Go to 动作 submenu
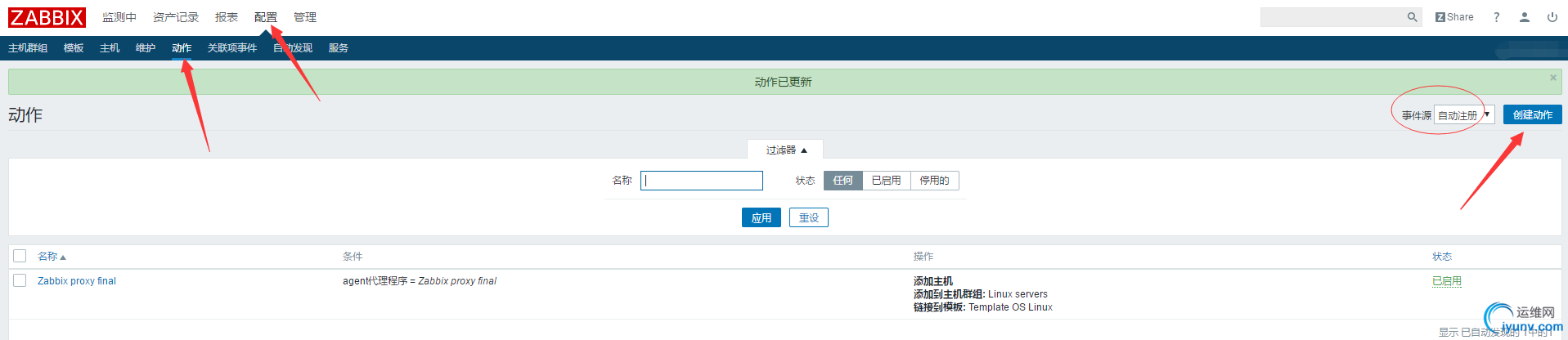 coord(182,48)
